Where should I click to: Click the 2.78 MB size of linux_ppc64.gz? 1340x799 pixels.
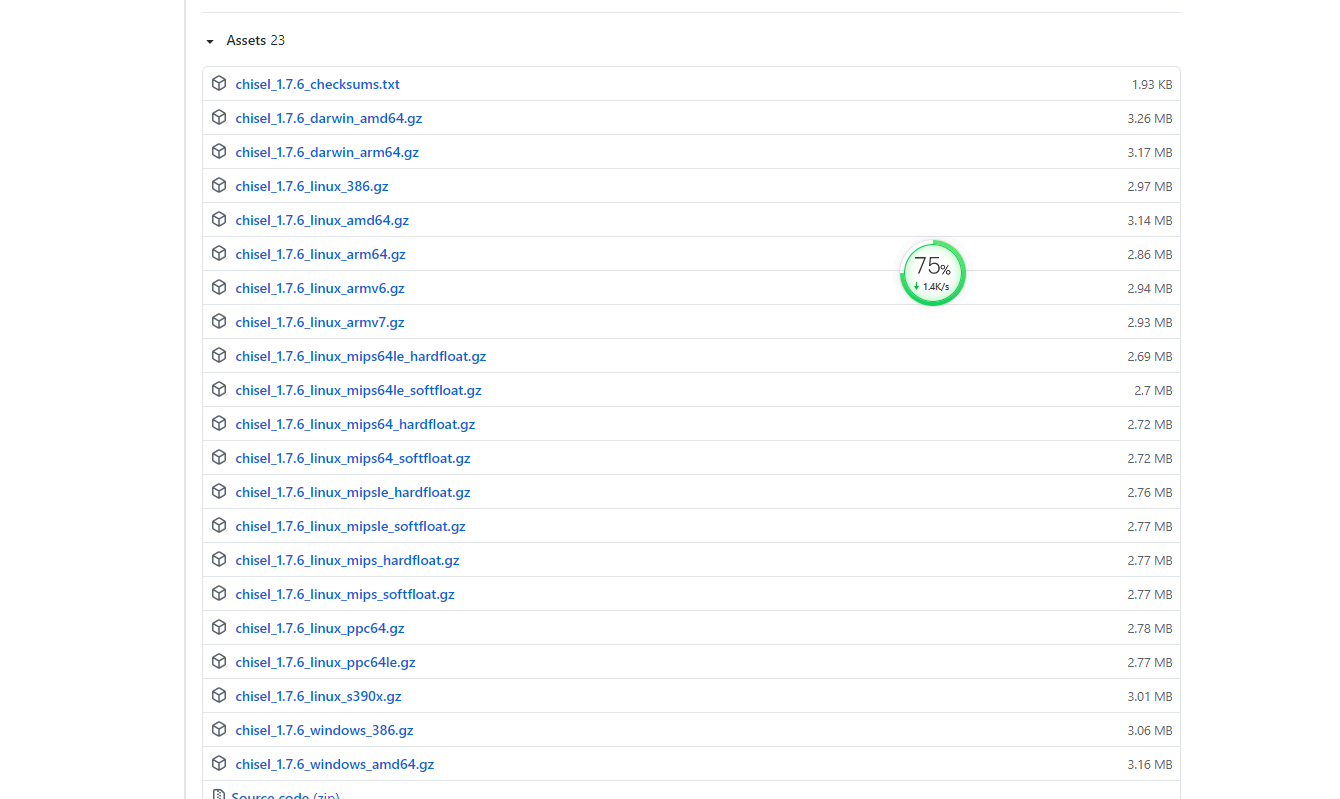pyautogui.click(x=1150, y=629)
